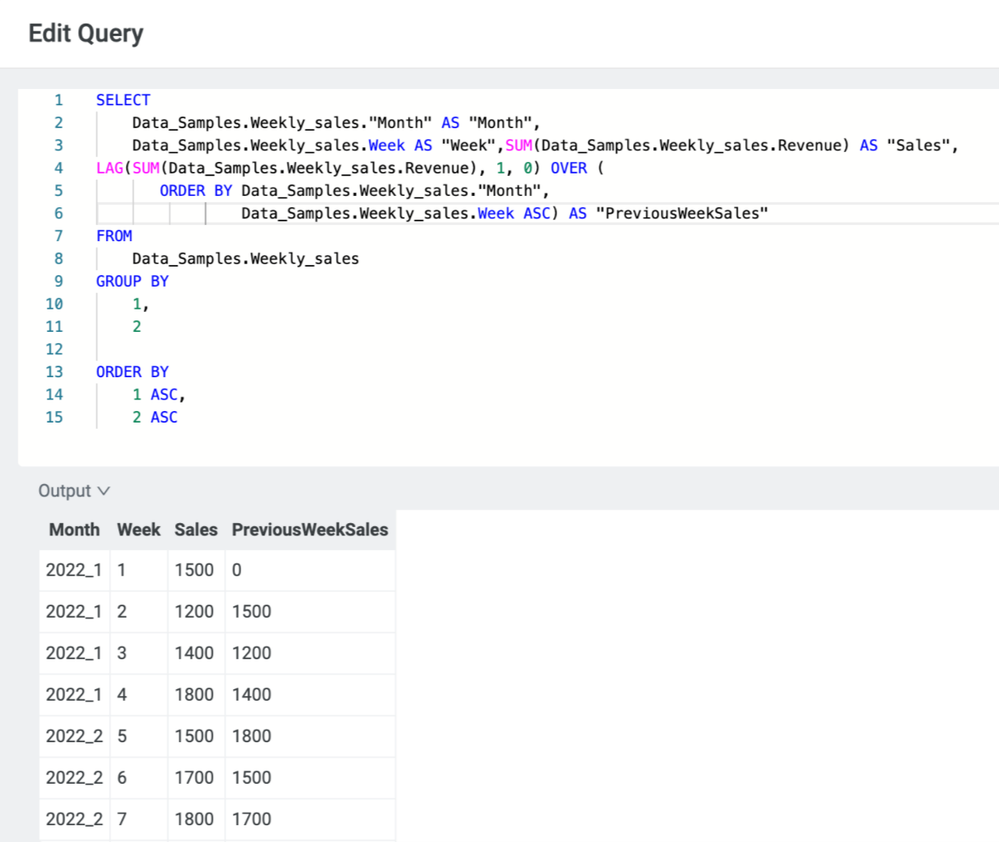Click the Sales column header
Image resolution: width=999 pixels, height=842 pixels.
pyautogui.click(x=195, y=530)
